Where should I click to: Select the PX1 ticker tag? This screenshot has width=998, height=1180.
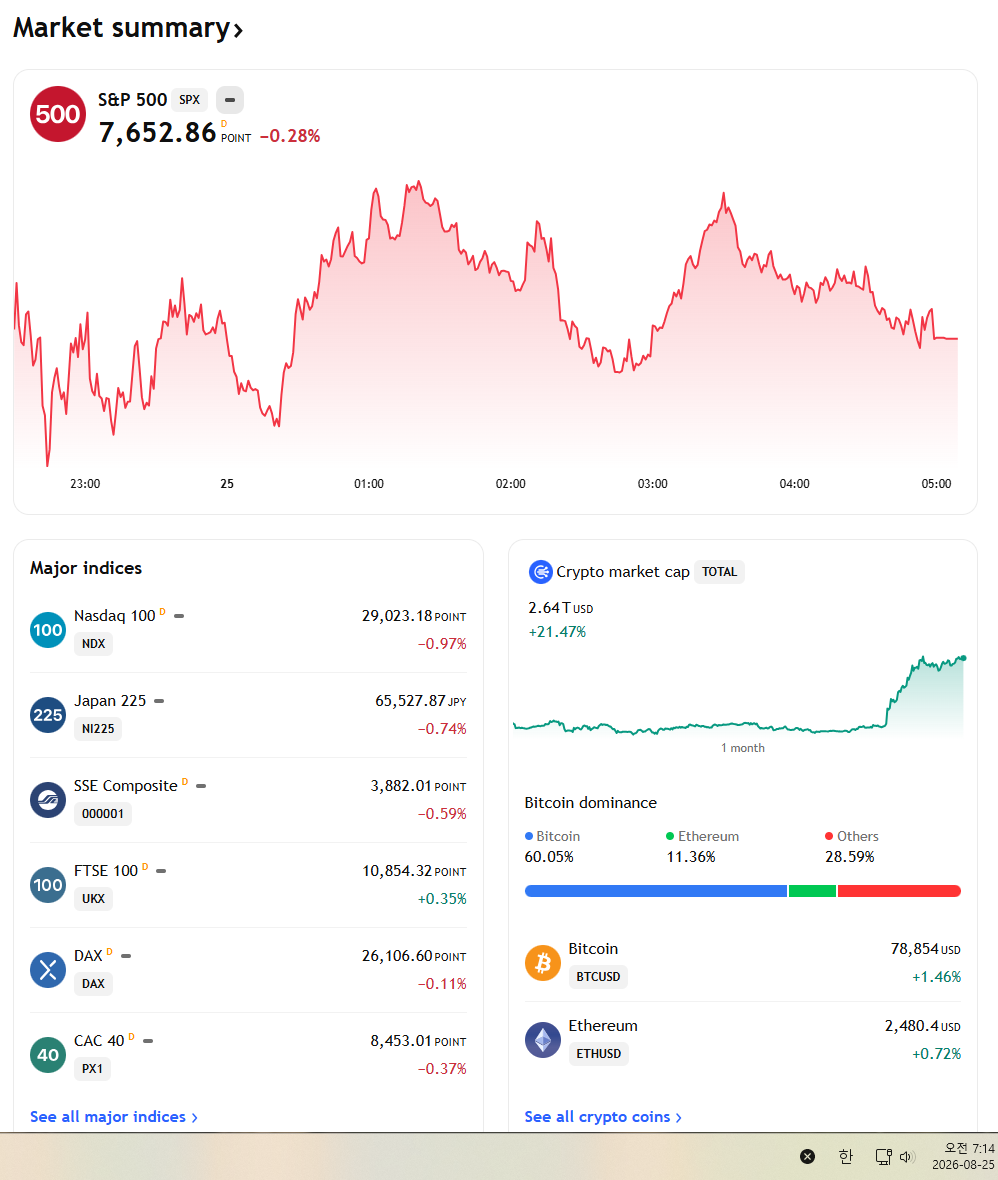click(92, 1069)
